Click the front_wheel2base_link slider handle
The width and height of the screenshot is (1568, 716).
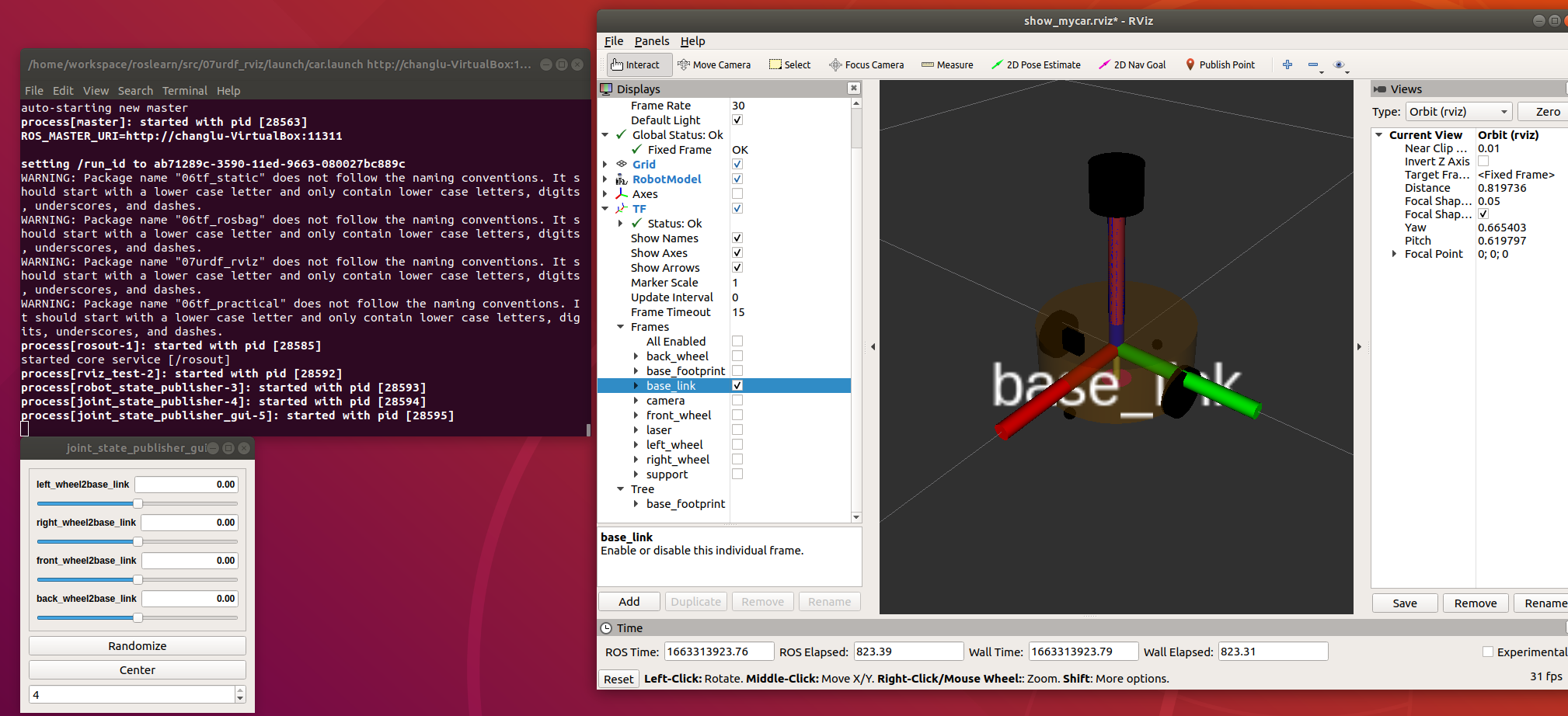[x=138, y=580]
